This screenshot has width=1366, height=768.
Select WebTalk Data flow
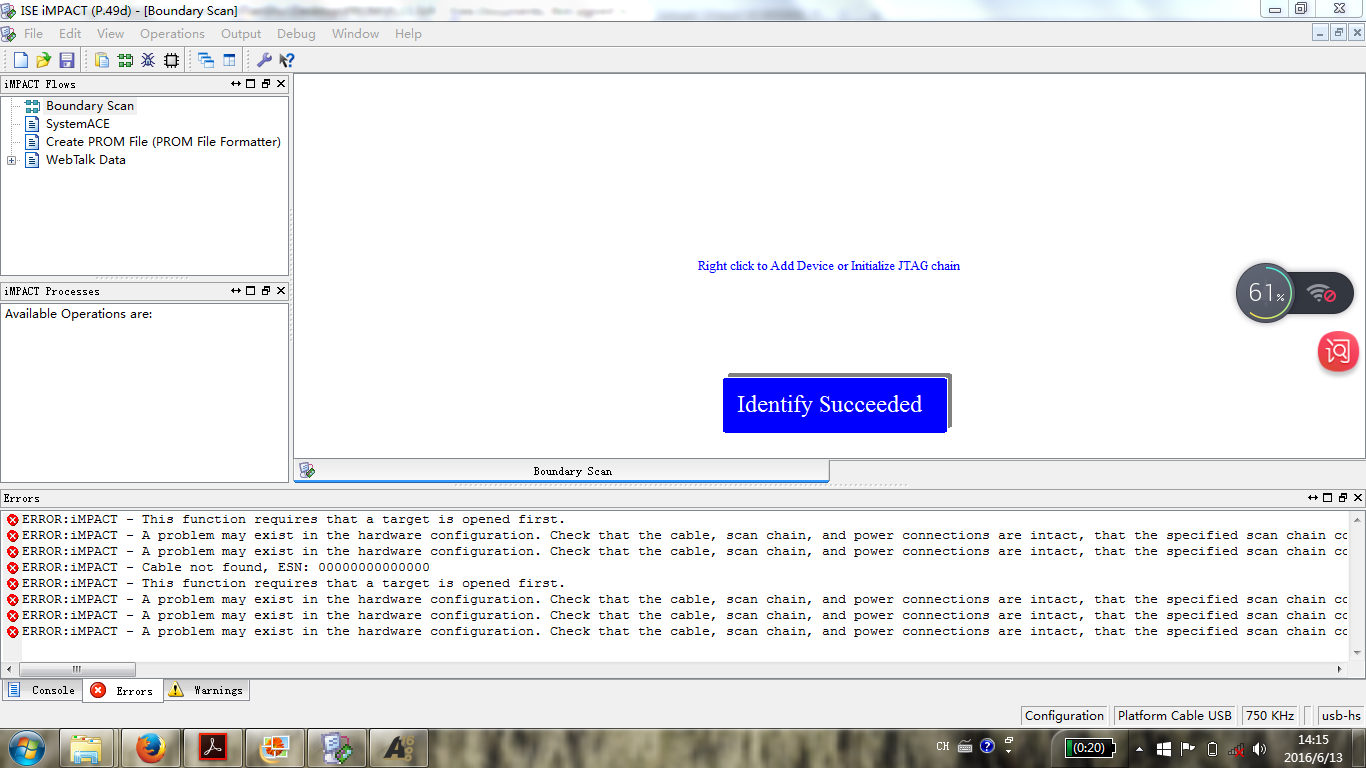(86, 160)
